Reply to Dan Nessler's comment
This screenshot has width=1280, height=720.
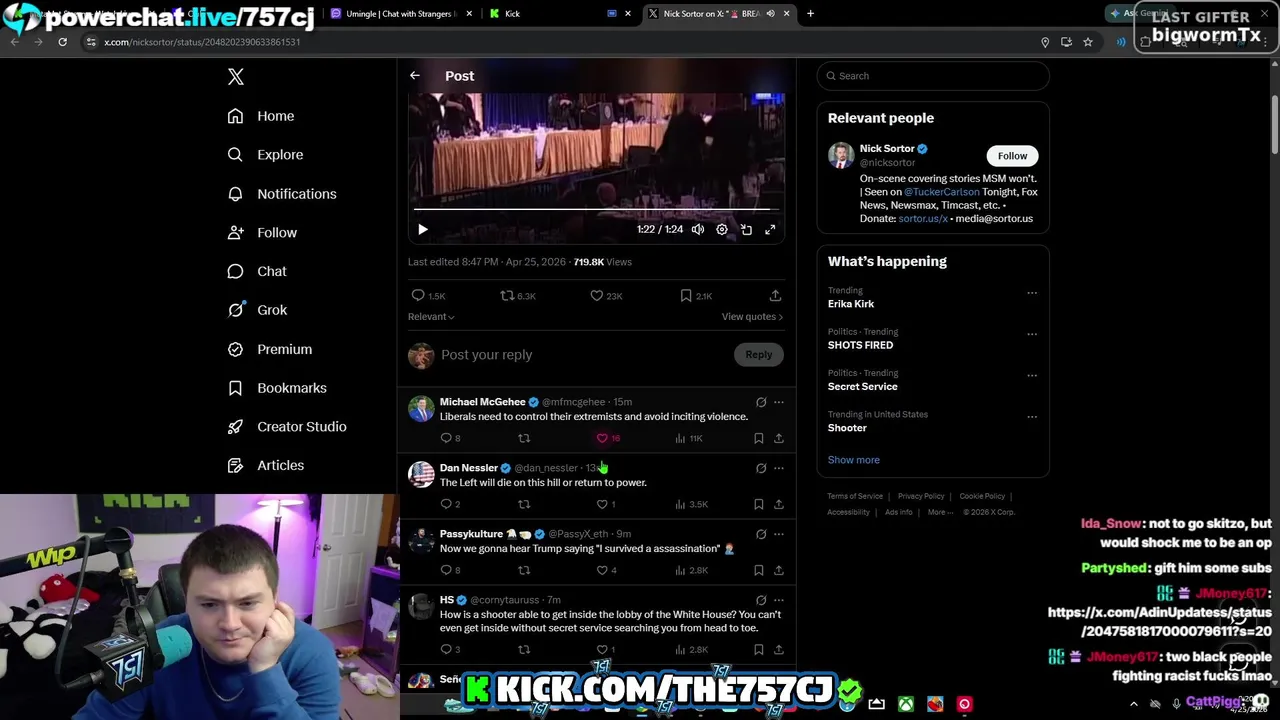tap(446, 504)
